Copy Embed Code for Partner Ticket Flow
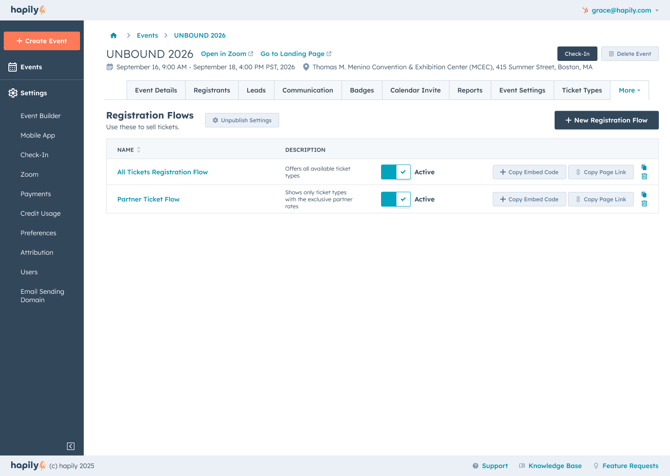670x476 pixels. point(529,199)
